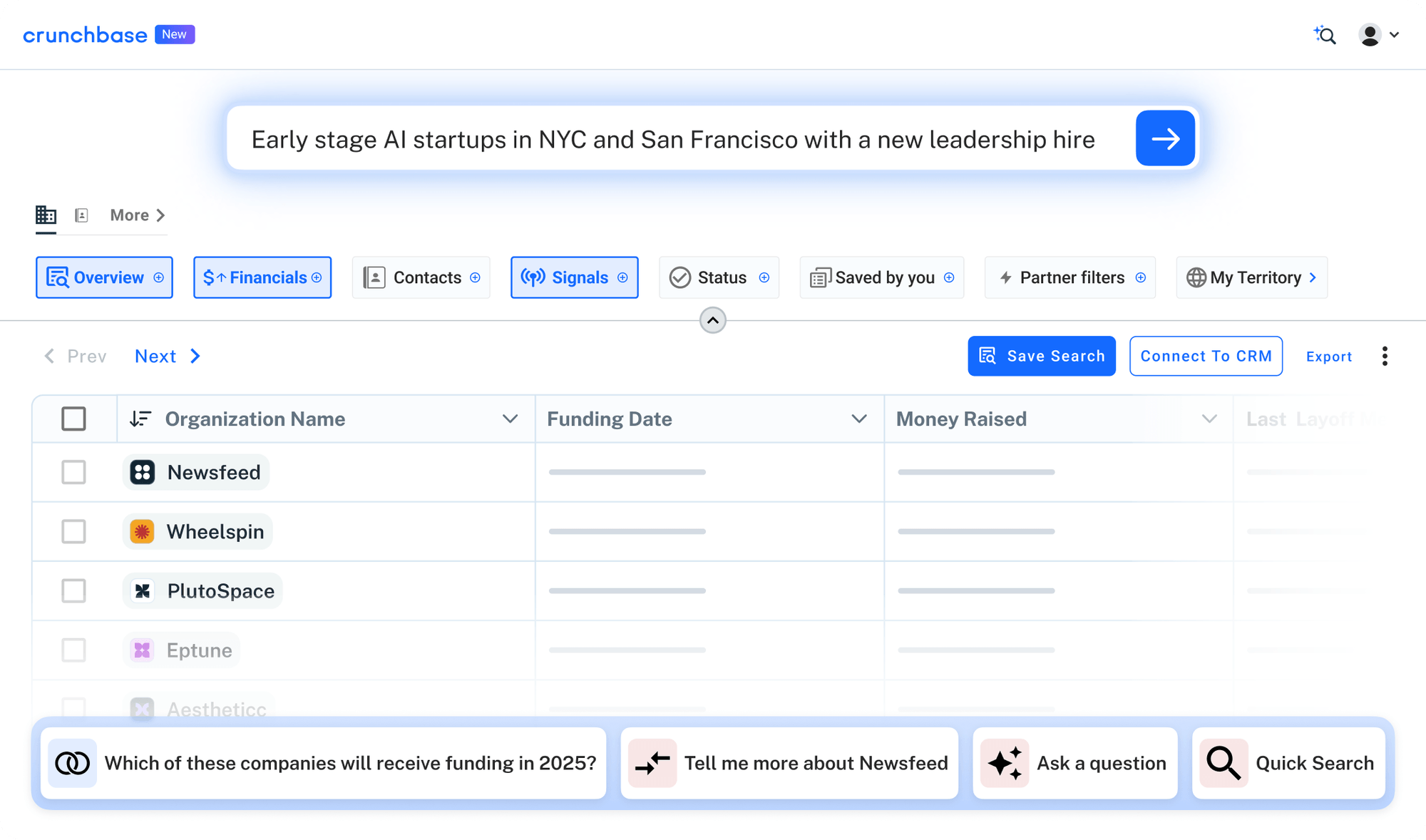
Task: Open the Organization Name column dropdown
Action: [x=510, y=419]
